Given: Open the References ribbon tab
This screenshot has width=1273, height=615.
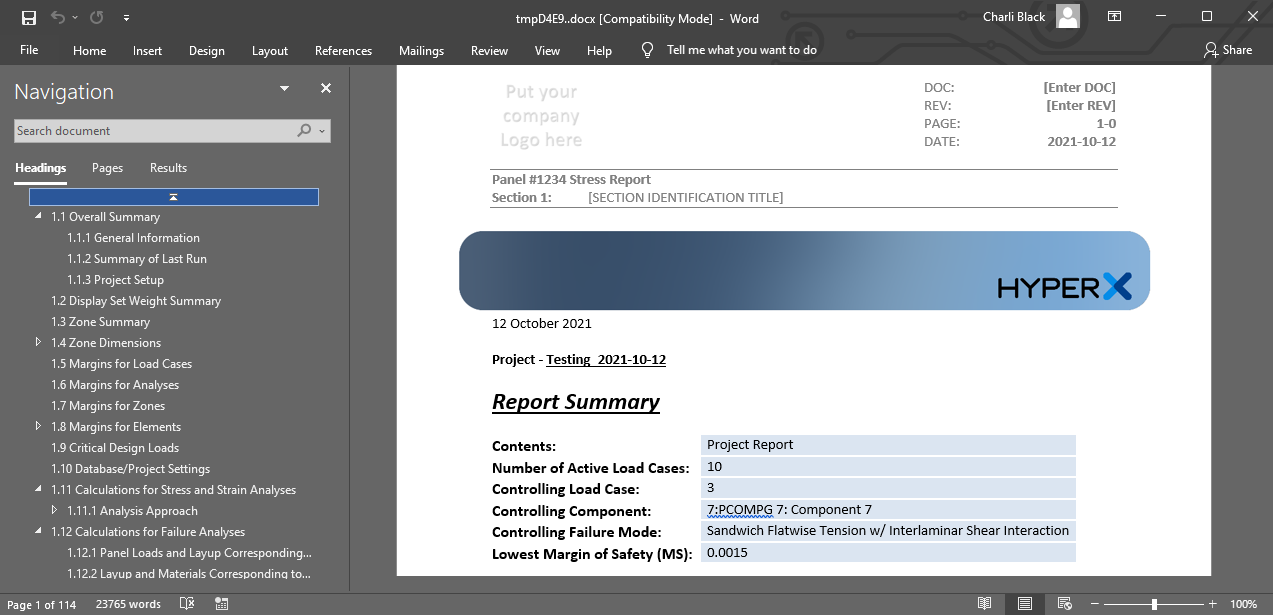Looking at the screenshot, I should pyautogui.click(x=343, y=50).
